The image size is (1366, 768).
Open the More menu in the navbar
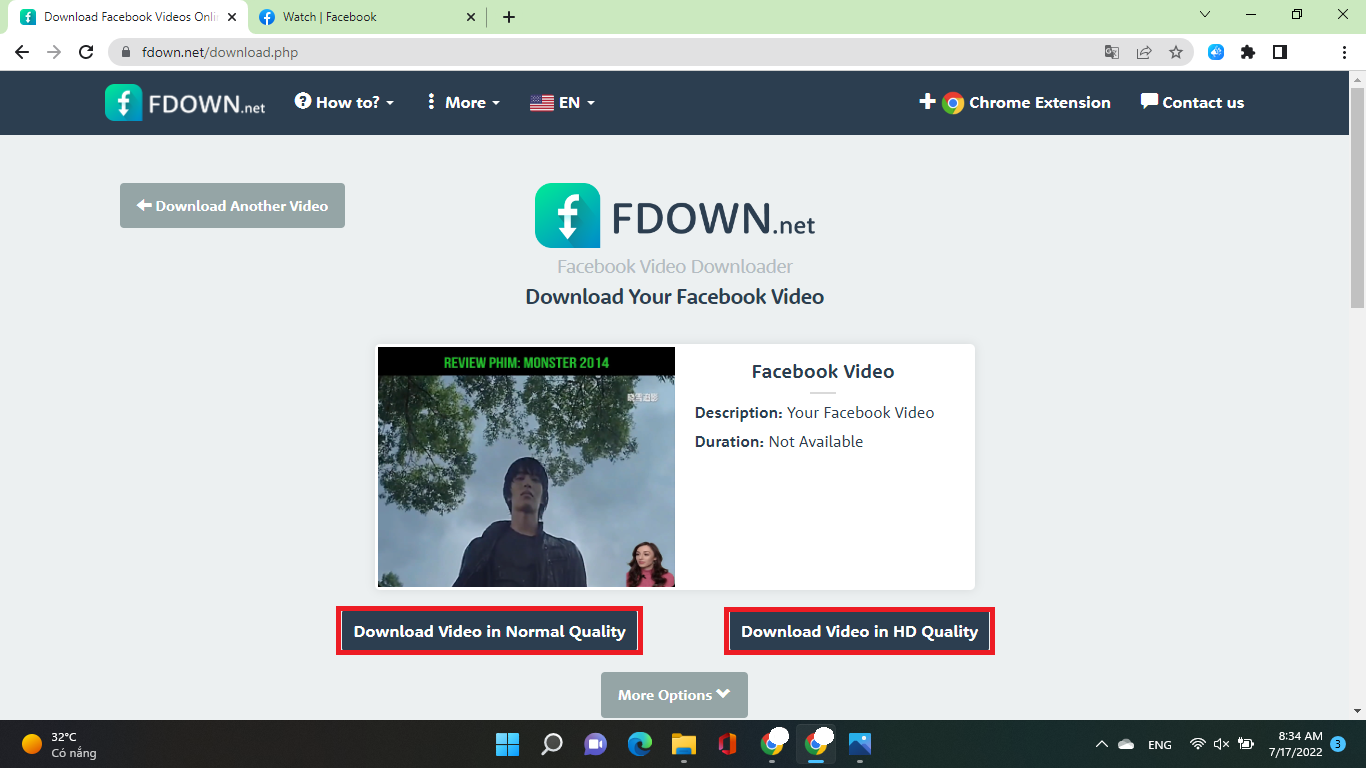[463, 102]
